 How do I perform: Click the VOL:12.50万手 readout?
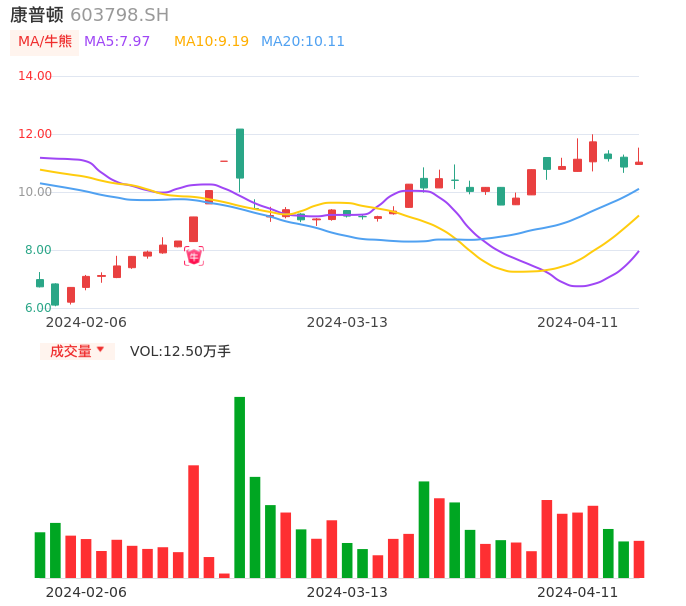(x=180, y=351)
